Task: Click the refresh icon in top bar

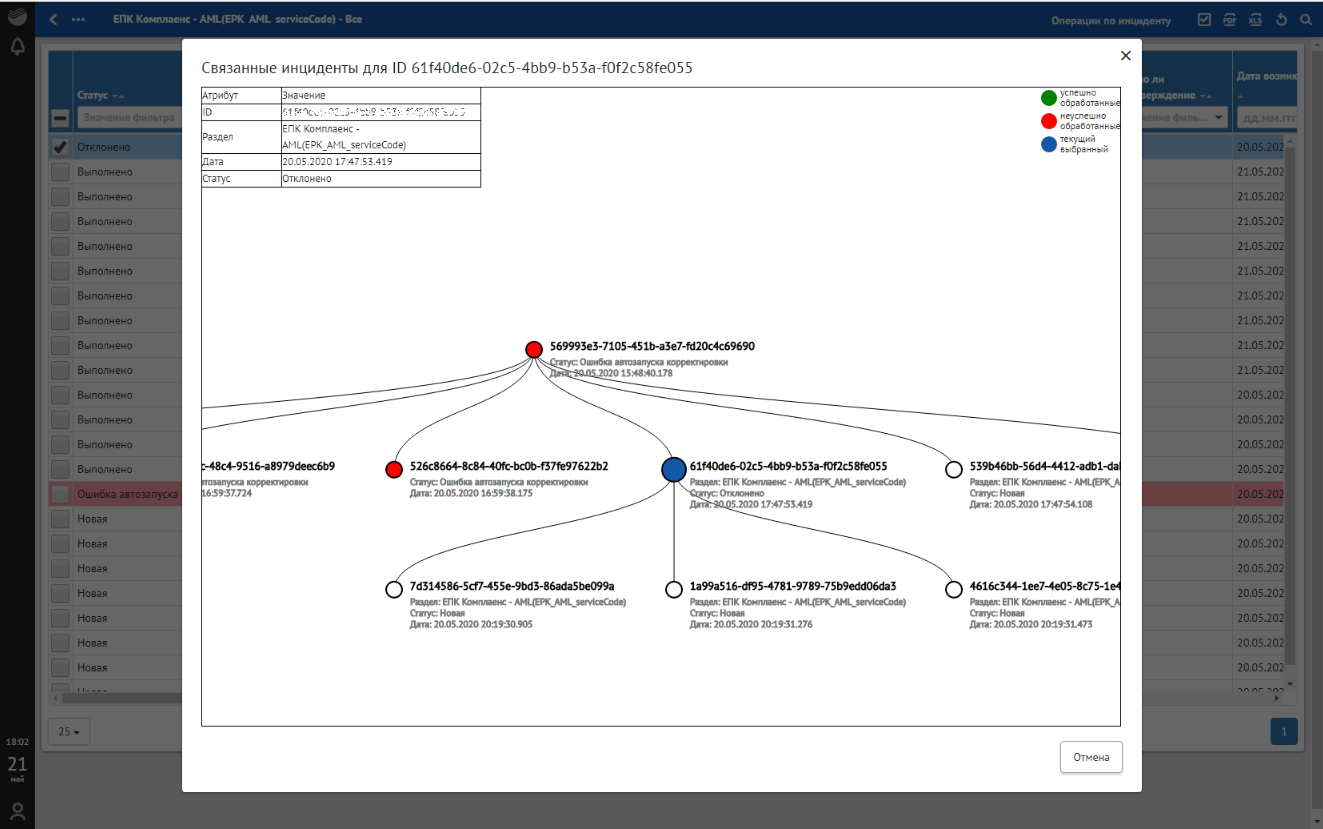Action: [1281, 20]
